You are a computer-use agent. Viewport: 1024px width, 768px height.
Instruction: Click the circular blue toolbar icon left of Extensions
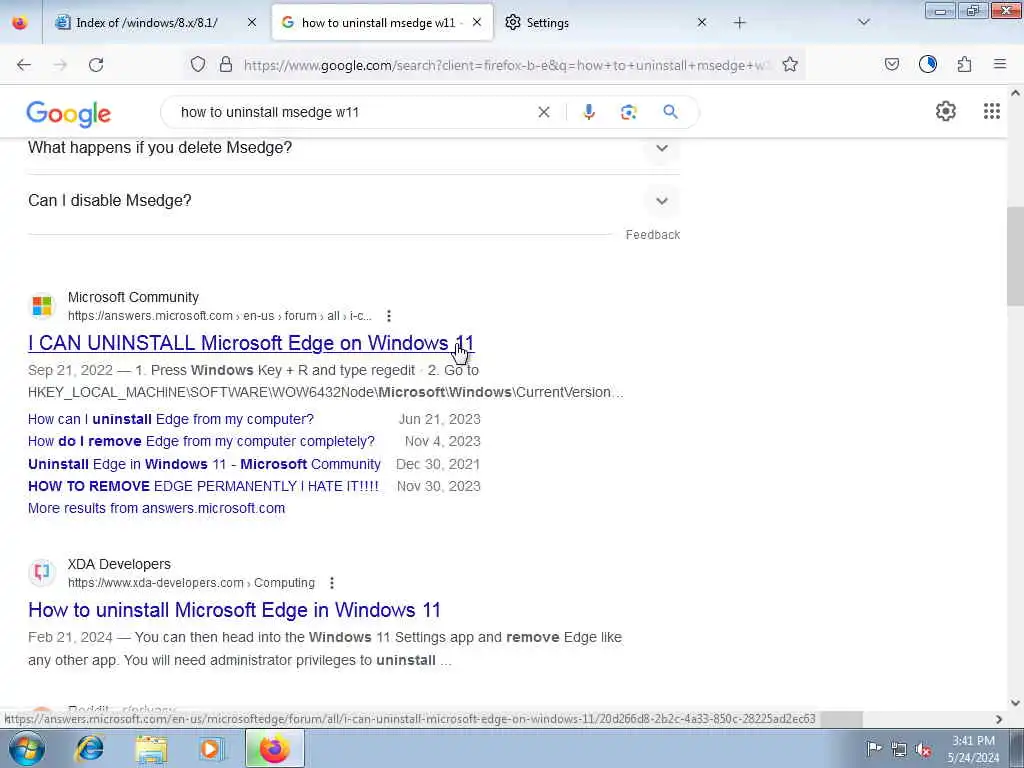928,64
